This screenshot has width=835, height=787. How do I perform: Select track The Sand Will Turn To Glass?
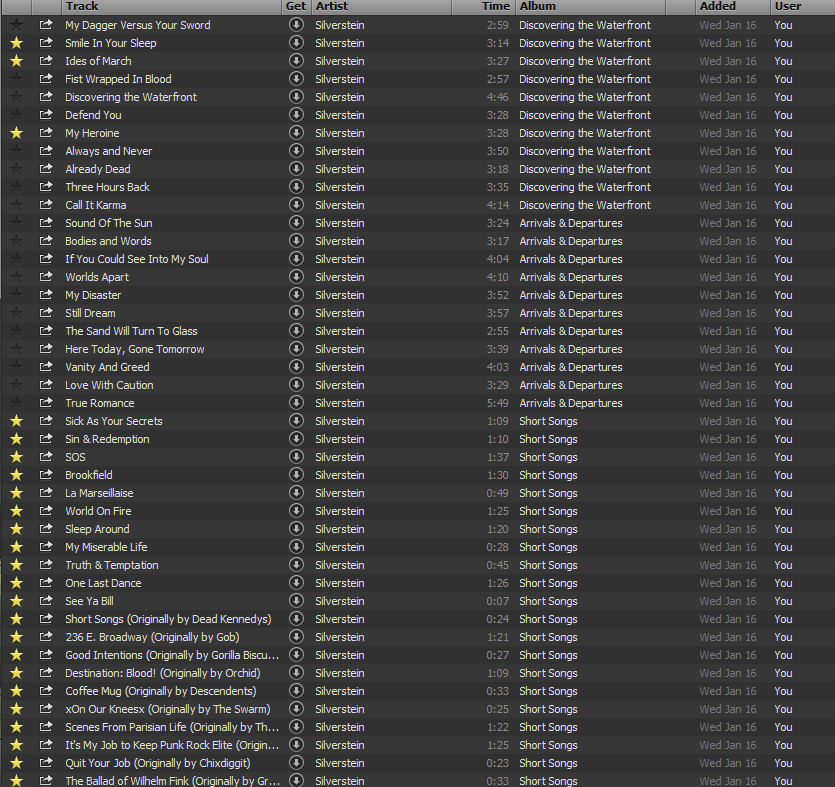[x=131, y=331]
